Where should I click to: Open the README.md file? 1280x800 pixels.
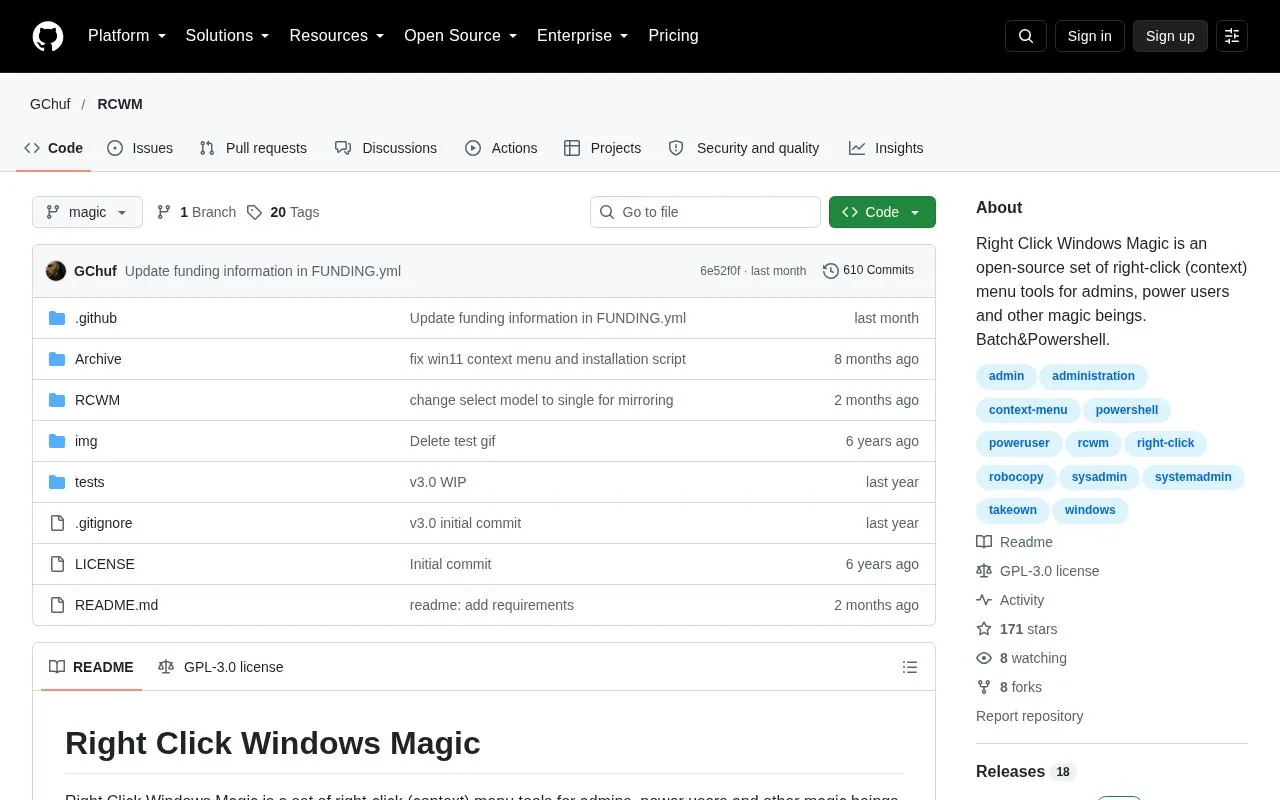point(116,605)
